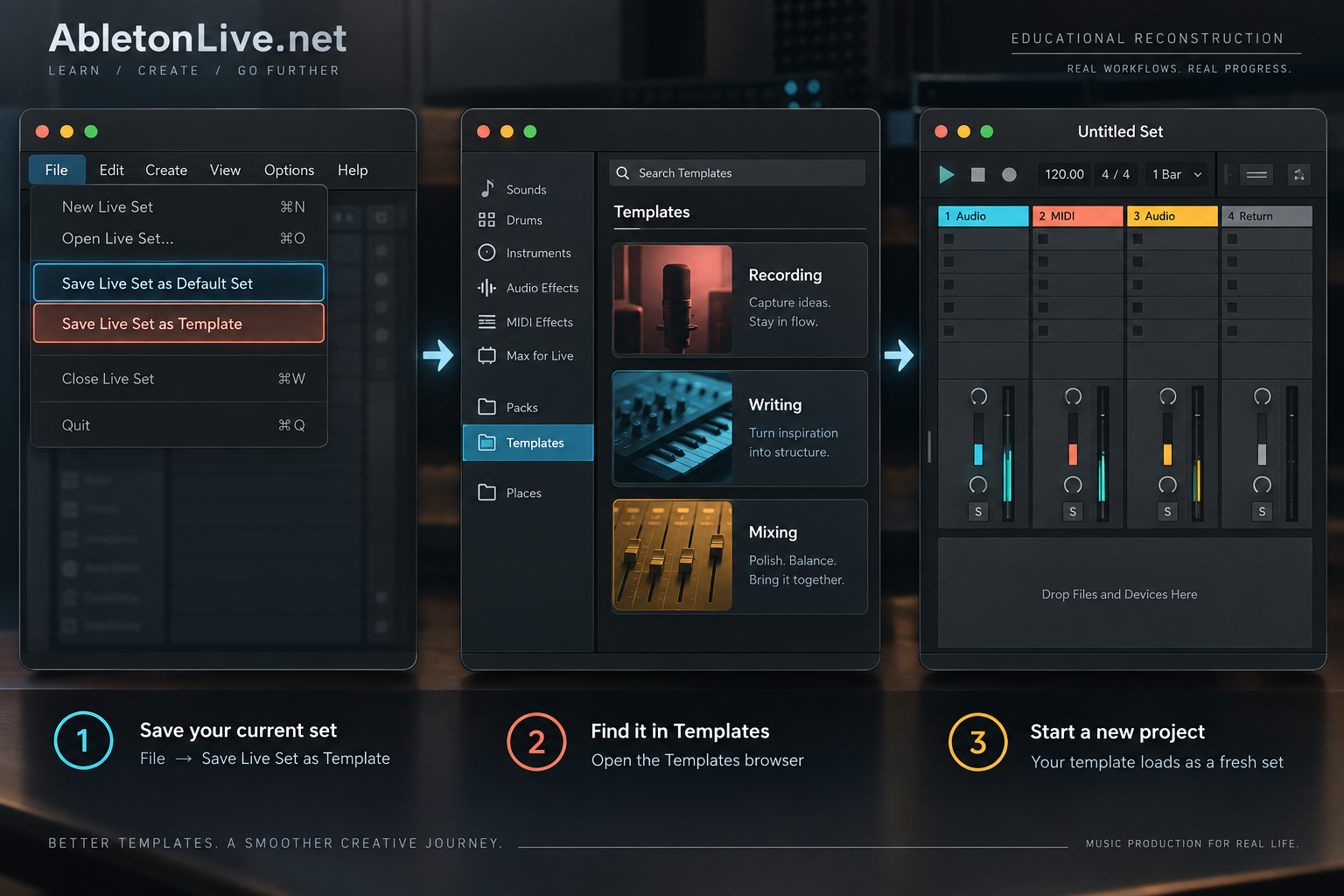Adjust the 1 Audio volume fader
This screenshot has width=1344, height=896.
(978, 454)
